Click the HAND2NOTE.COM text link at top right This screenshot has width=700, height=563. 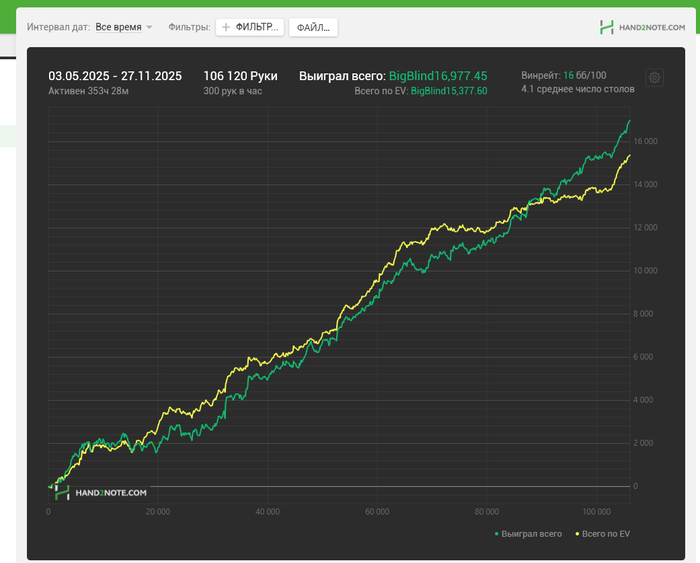click(x=652, y=28)
